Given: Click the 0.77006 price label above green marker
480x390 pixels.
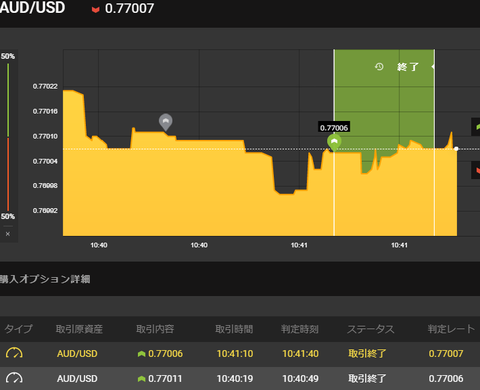Looking at the screenshot, I should tap(334, 127).
